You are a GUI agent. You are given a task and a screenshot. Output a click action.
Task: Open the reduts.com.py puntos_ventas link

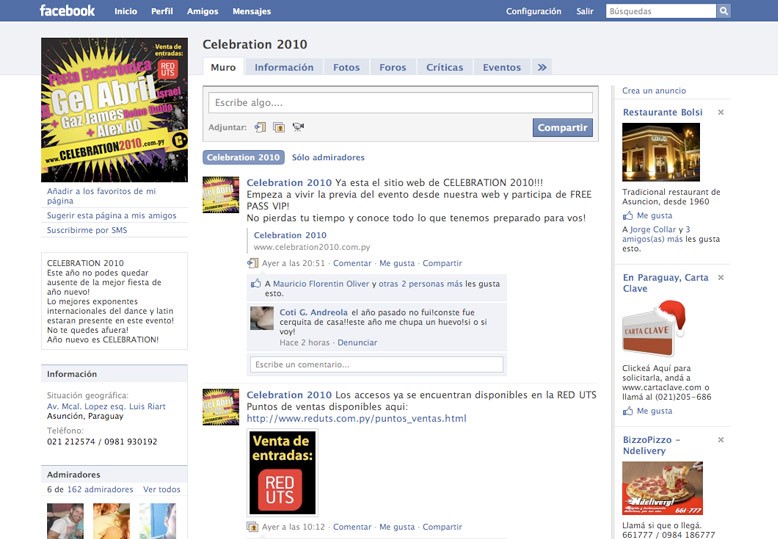[x=356, y=418]
